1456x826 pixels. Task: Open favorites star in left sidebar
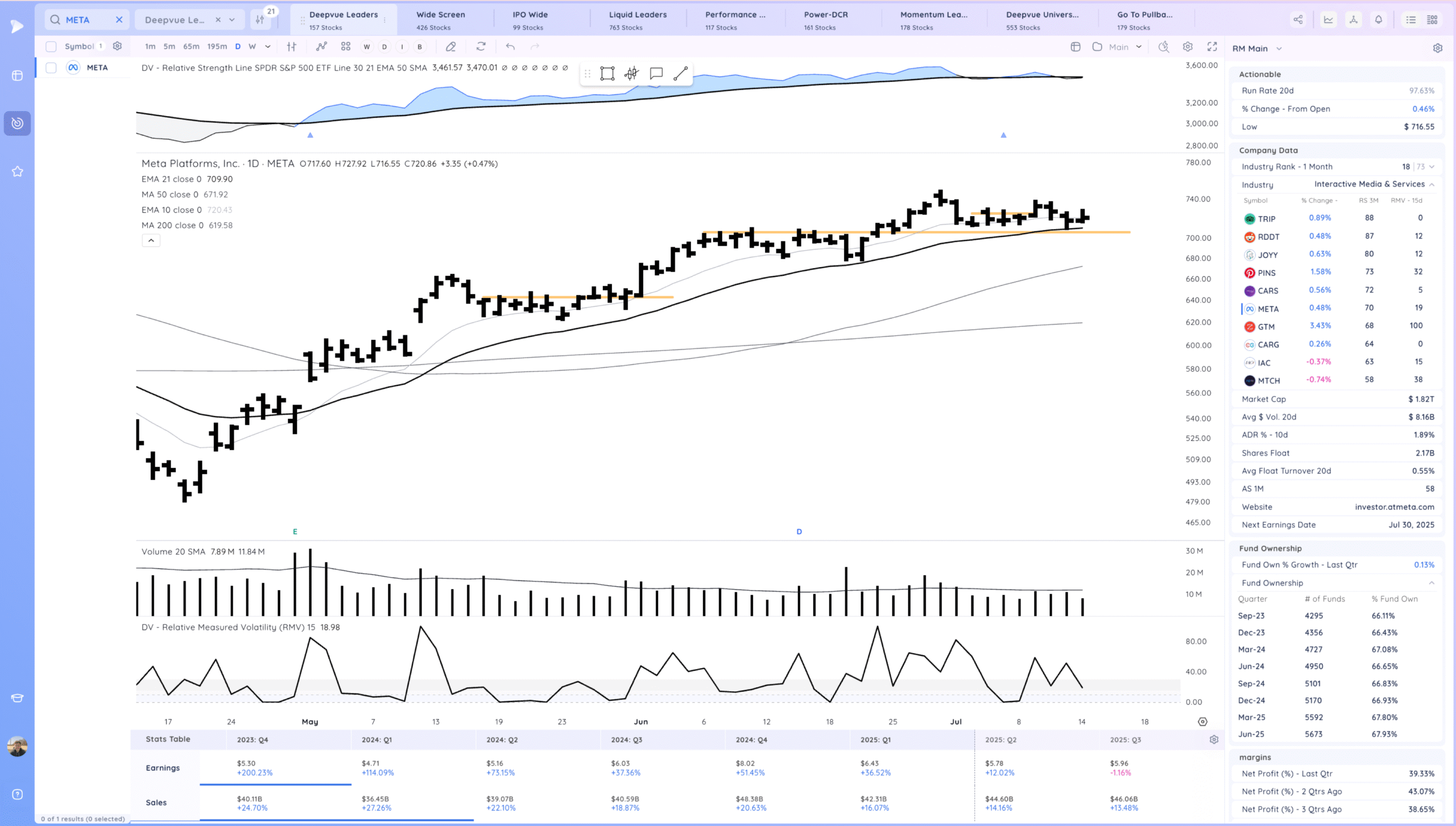point(17,171)
